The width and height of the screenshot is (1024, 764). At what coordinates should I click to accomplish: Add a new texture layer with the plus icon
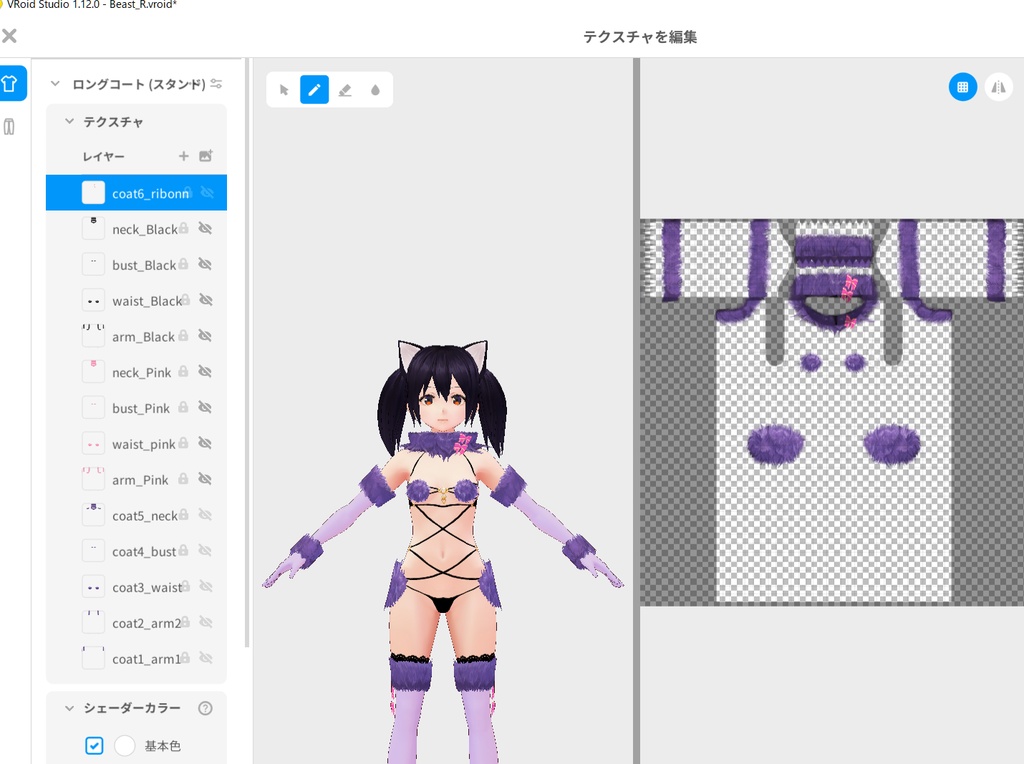point(183,156)
